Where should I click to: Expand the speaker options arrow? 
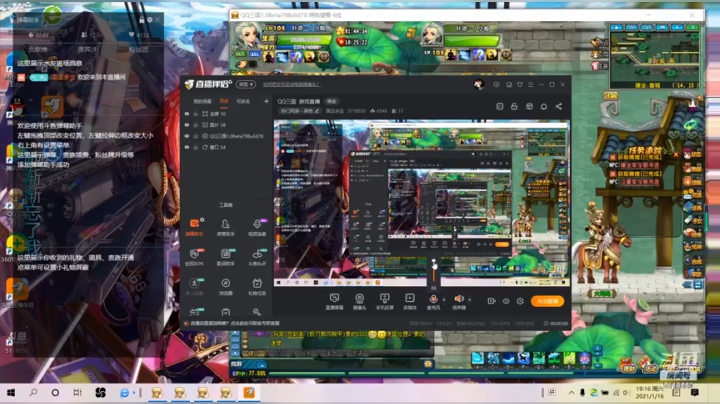point(469,300)
